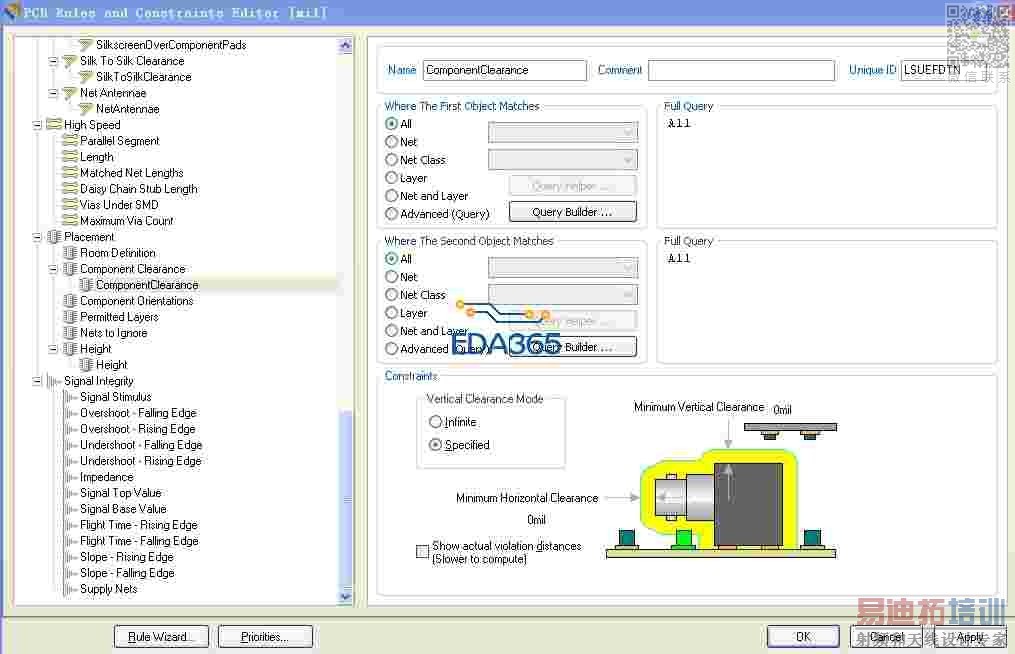Image resolution: width=1015 pixels, height=654 pixels.
Task: Select All for first object match
Action: coord(391,124)
